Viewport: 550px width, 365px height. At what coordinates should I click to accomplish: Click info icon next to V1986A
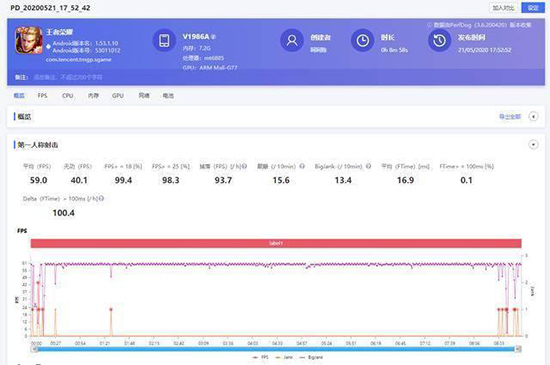click(x=214, y=37)
